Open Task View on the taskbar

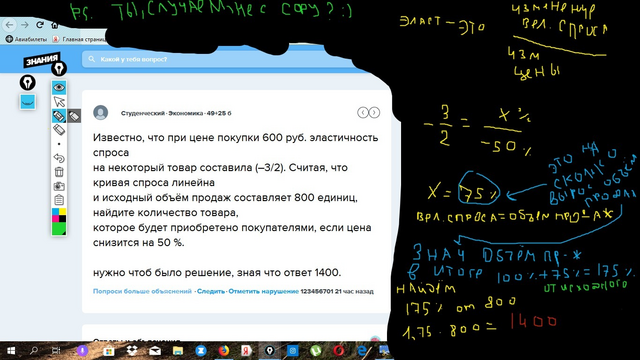coord(56,351)
